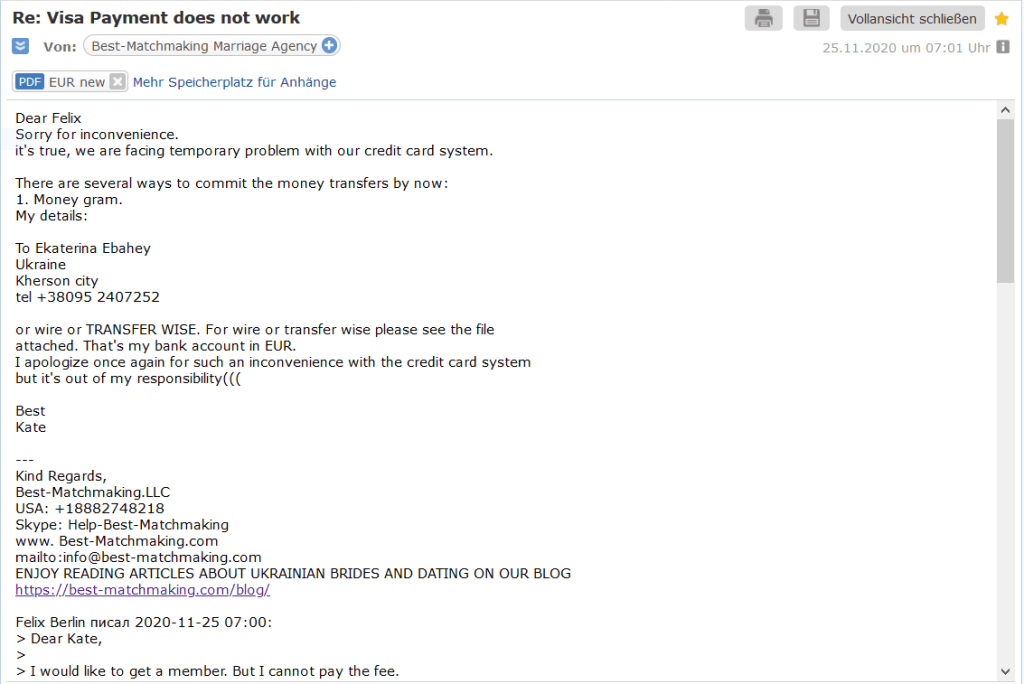Click the Vollansicht schließen button
The image size is (1024, 684).
(x=912, y=18)
